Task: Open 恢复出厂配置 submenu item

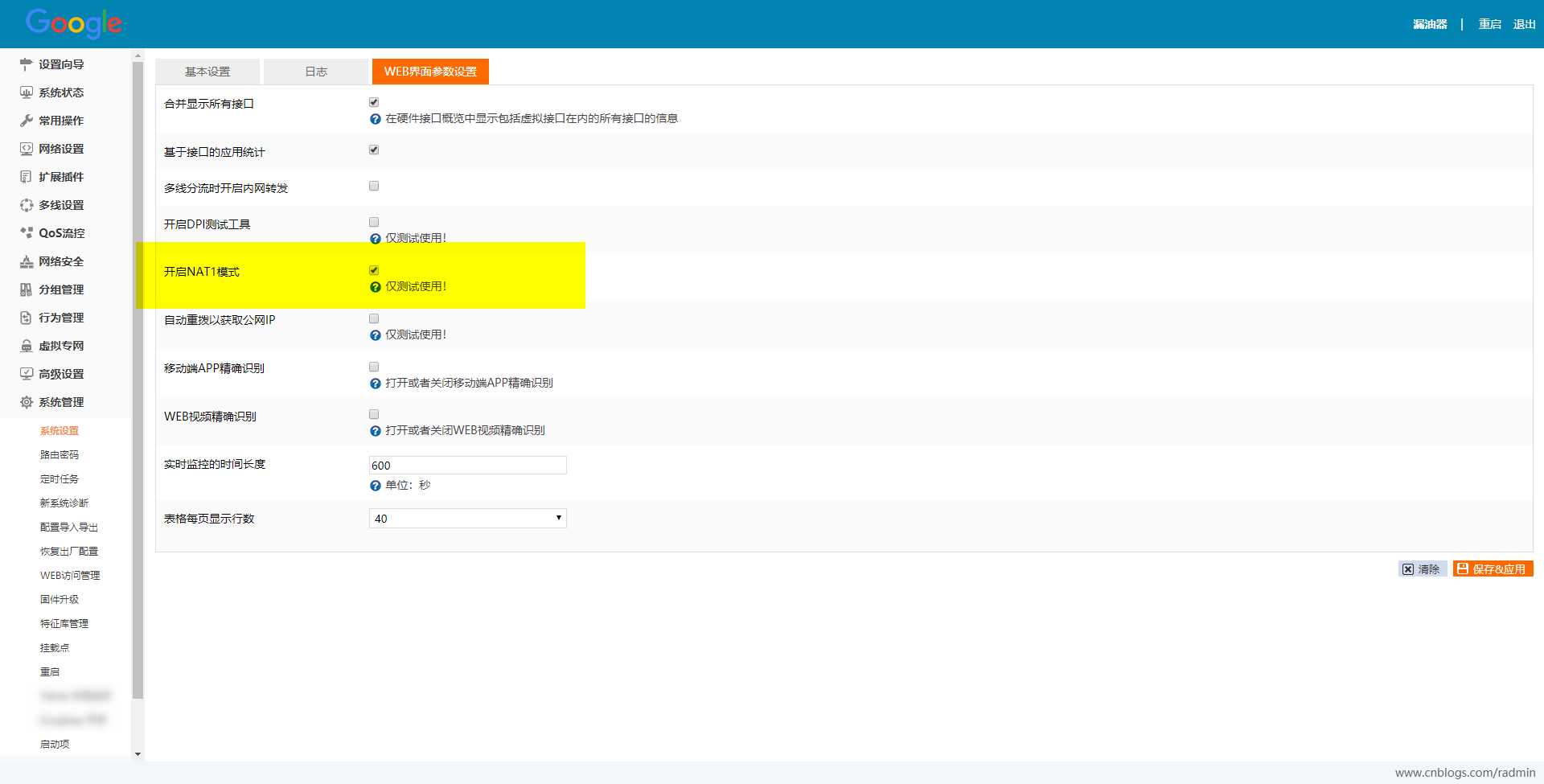Action: pos(69,552)
